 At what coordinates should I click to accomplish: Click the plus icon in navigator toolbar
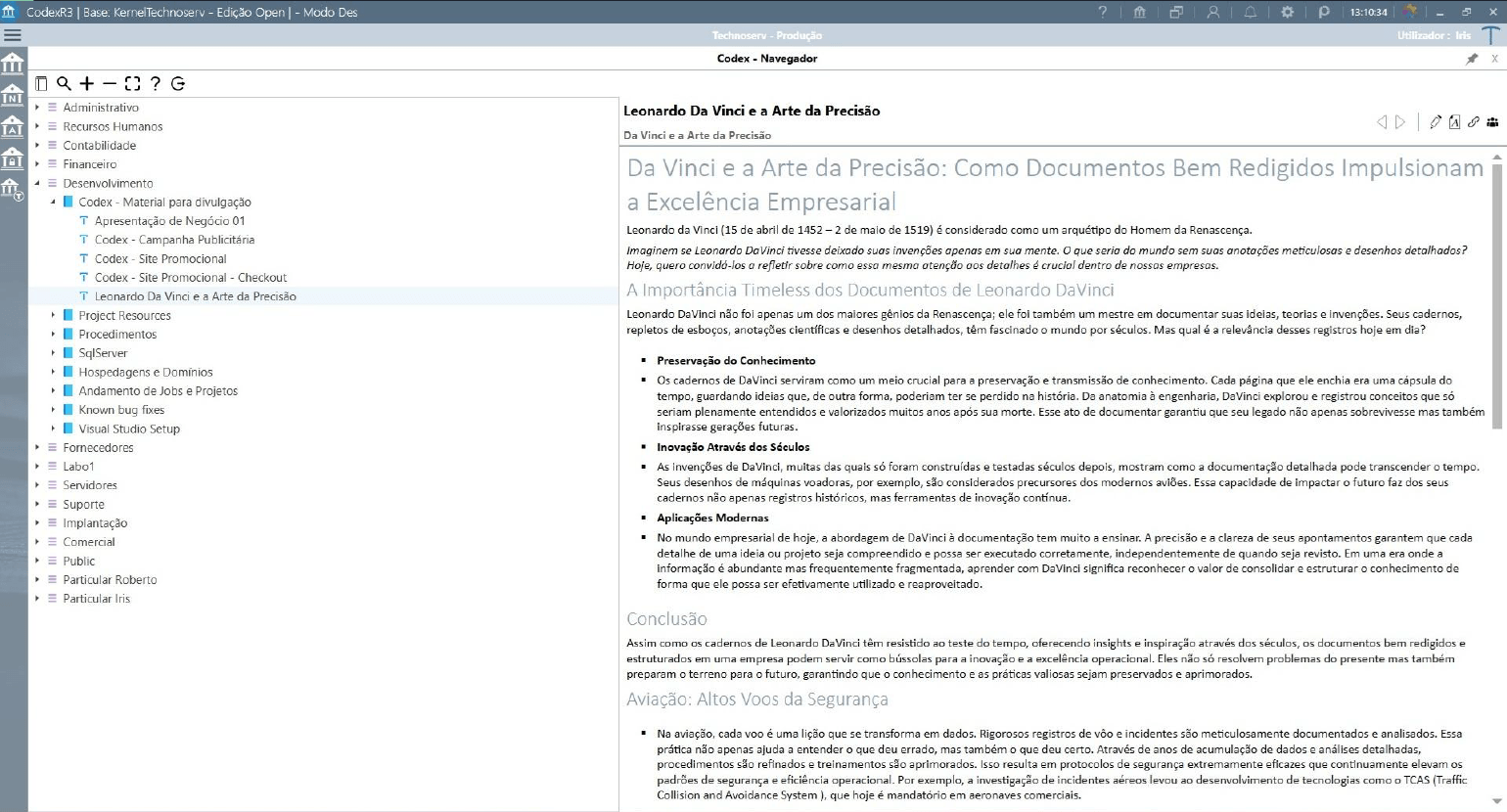[87, 84]
